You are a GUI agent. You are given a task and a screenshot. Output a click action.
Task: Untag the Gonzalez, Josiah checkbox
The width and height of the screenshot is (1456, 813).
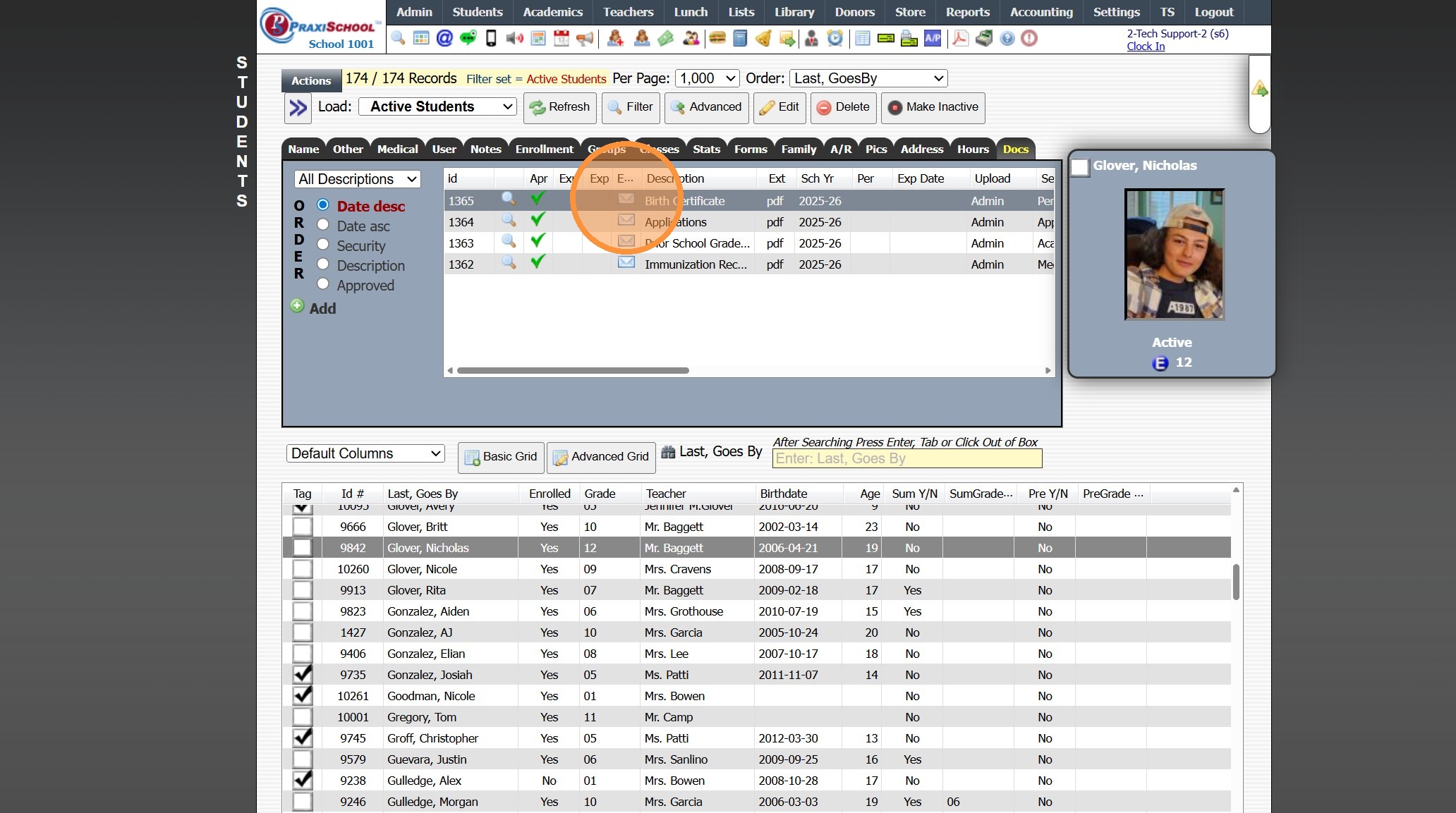tap(303, 675)
